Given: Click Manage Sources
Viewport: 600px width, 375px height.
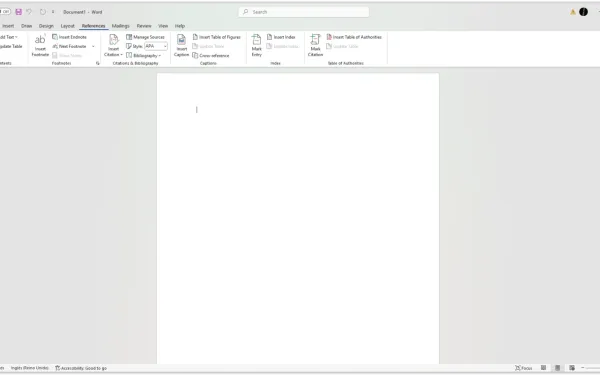Looking at the screenshot, I should pyautogui.click(x=145, y=37).
